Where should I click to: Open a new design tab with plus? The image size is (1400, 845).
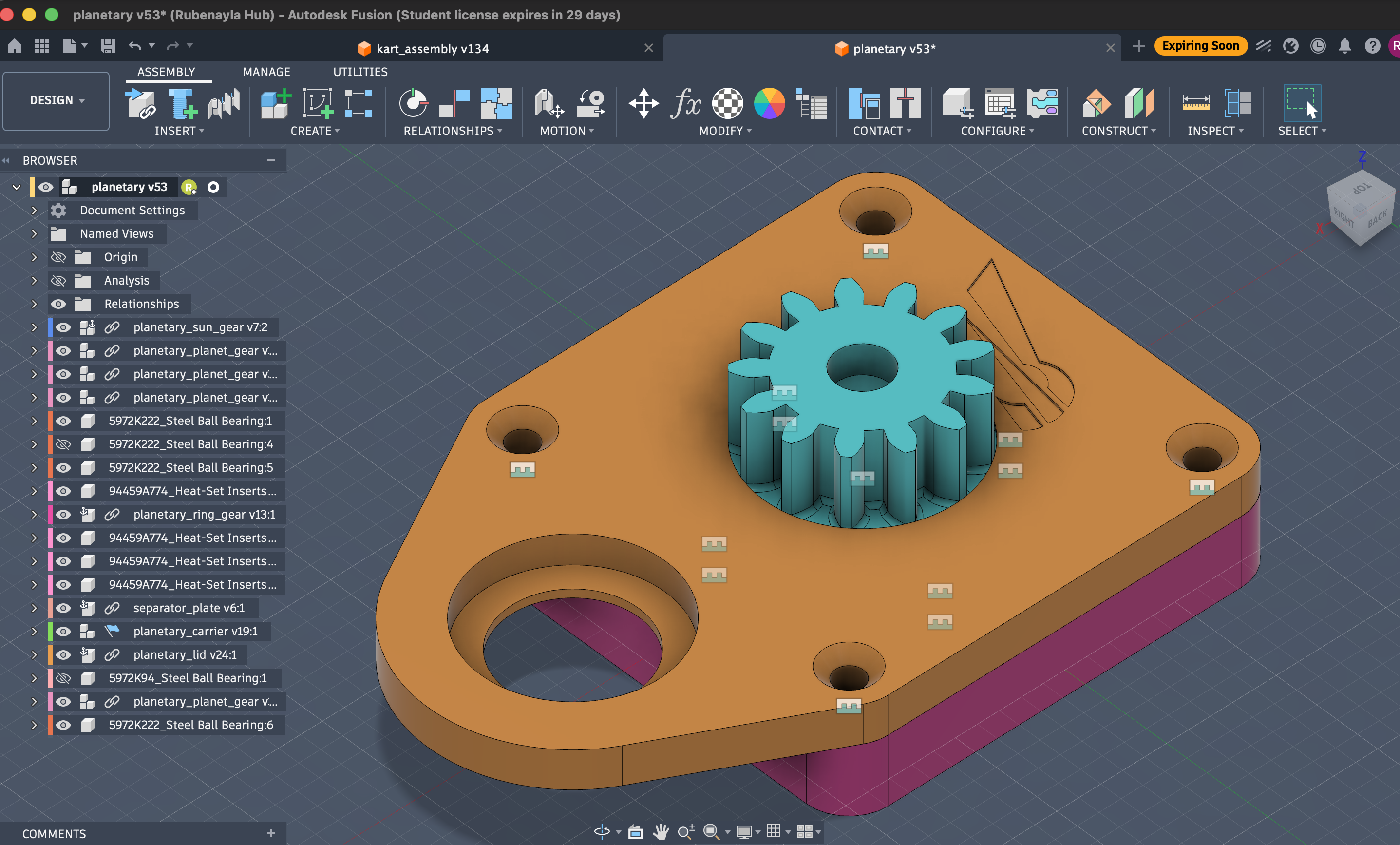(x=1138, y=46)
